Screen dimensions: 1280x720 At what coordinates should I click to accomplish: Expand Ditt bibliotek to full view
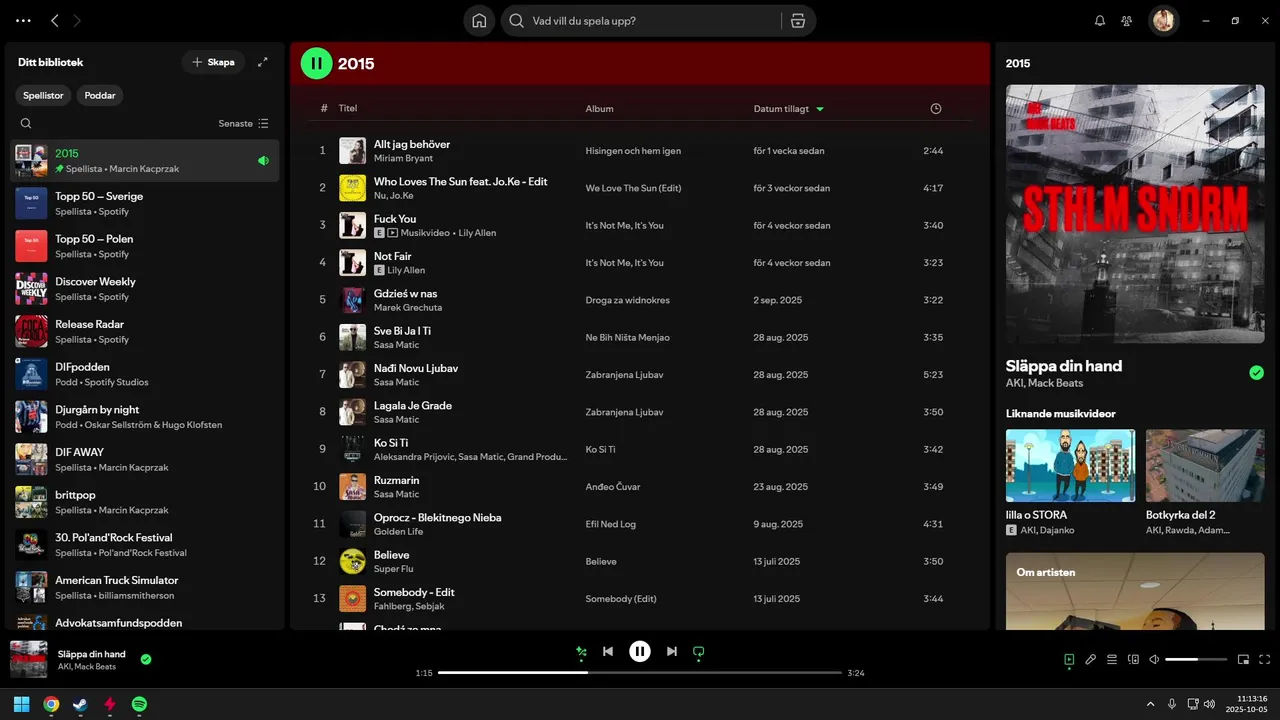(263, 62)
